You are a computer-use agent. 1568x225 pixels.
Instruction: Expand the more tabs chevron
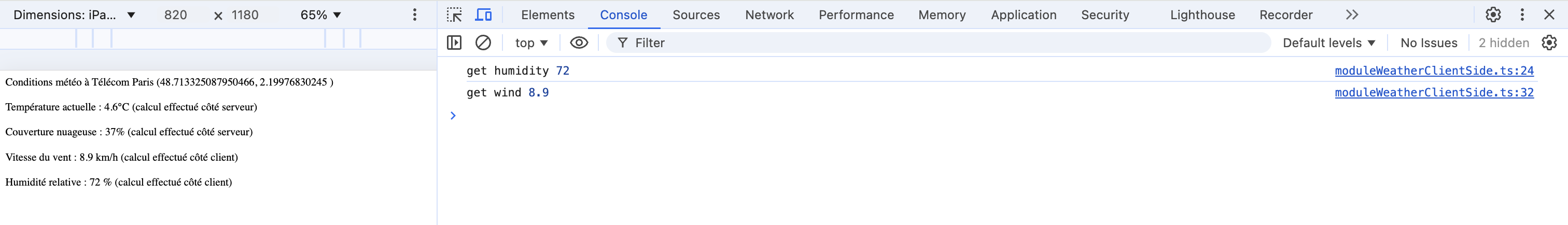pos(1352,15)
